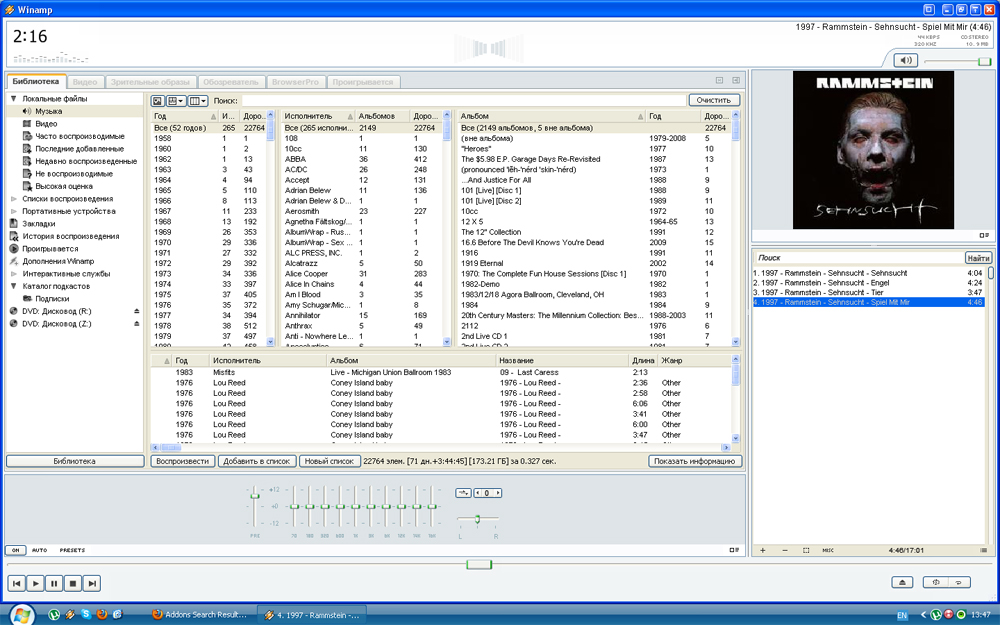Click the Воспроизвести button
The image size is (1000, 625).
[182, 461]
